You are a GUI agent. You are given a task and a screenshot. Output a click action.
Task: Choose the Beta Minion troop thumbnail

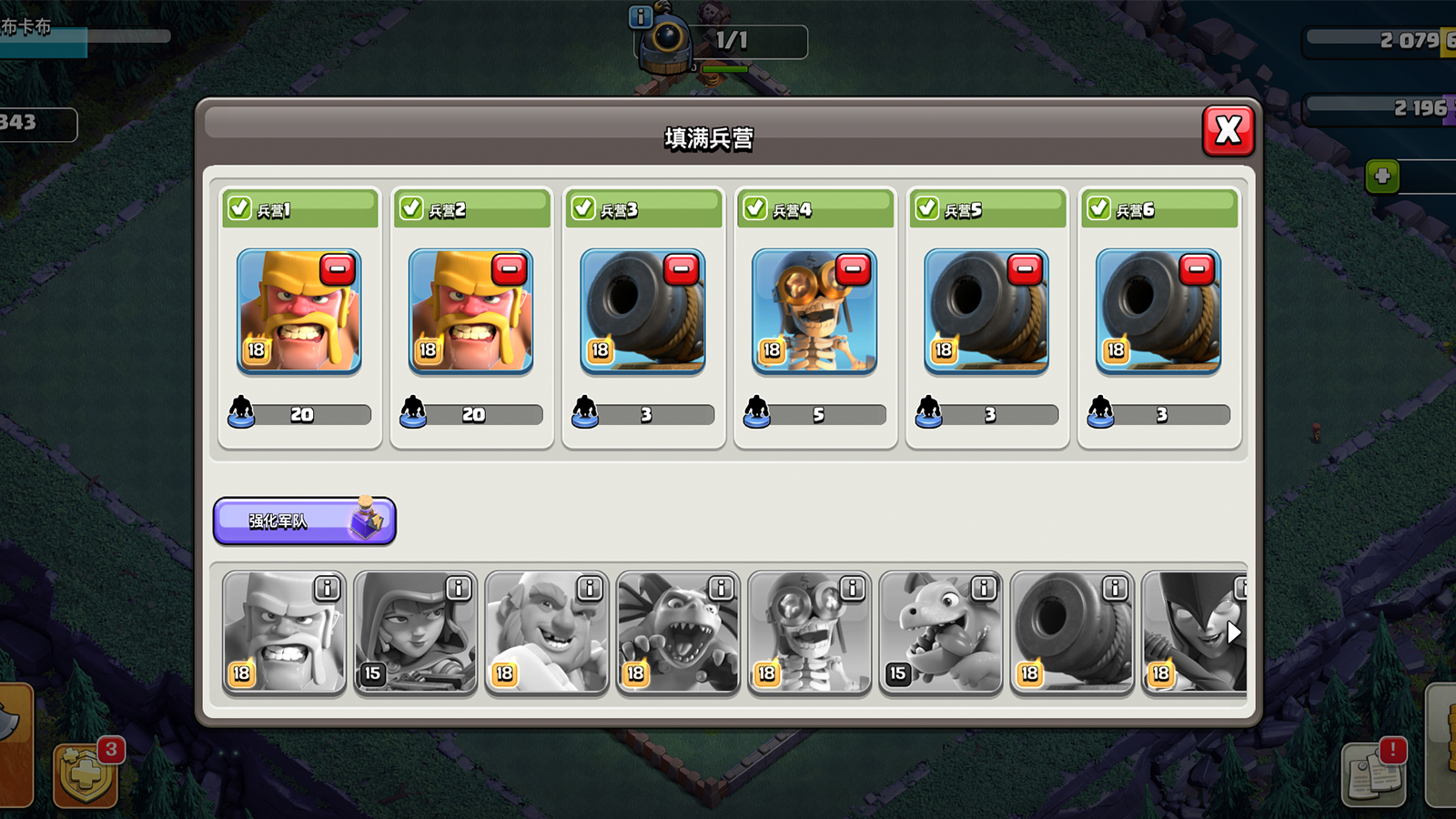pos(678,632)
